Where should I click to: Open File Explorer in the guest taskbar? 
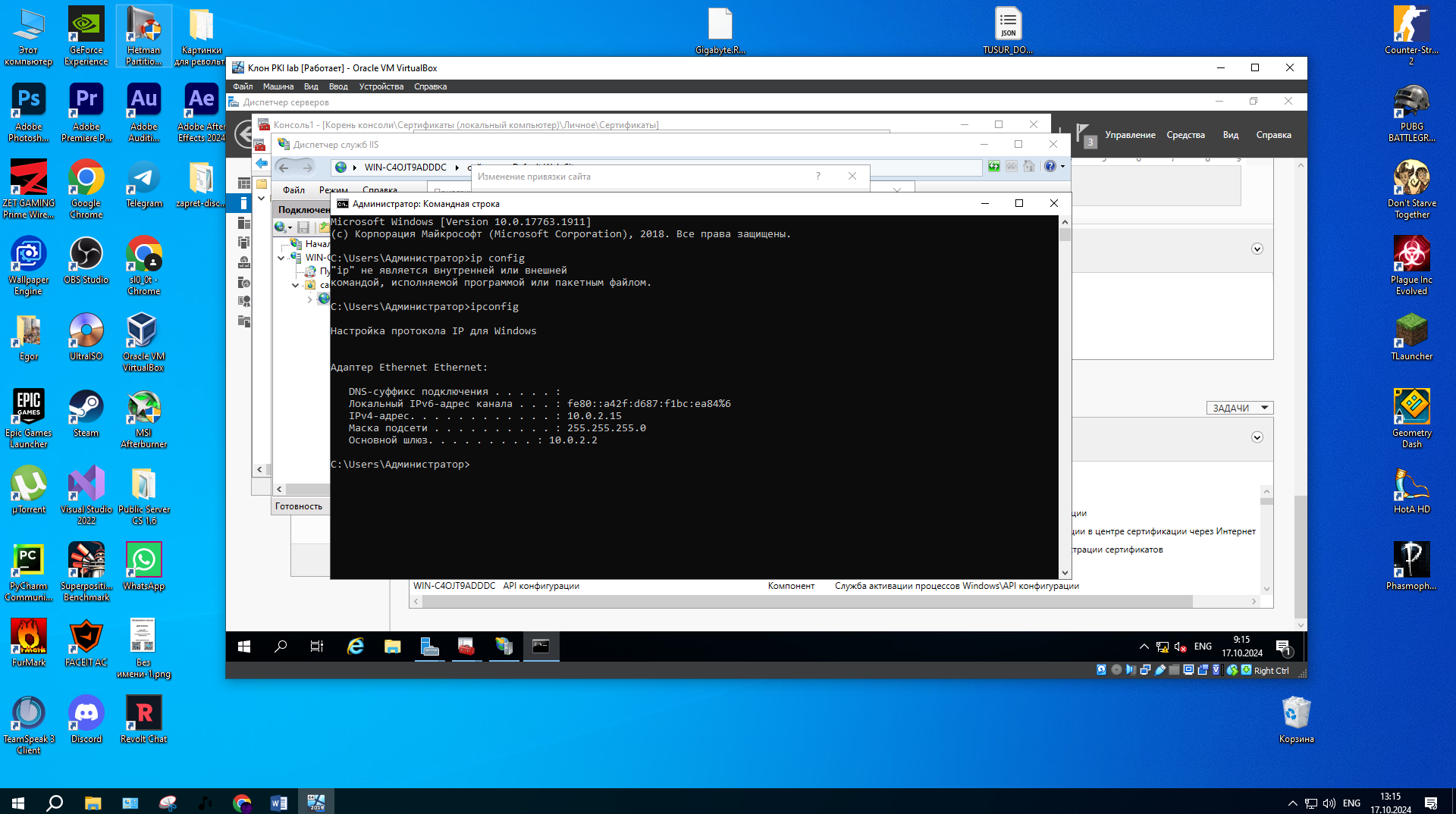pos(392,647)
